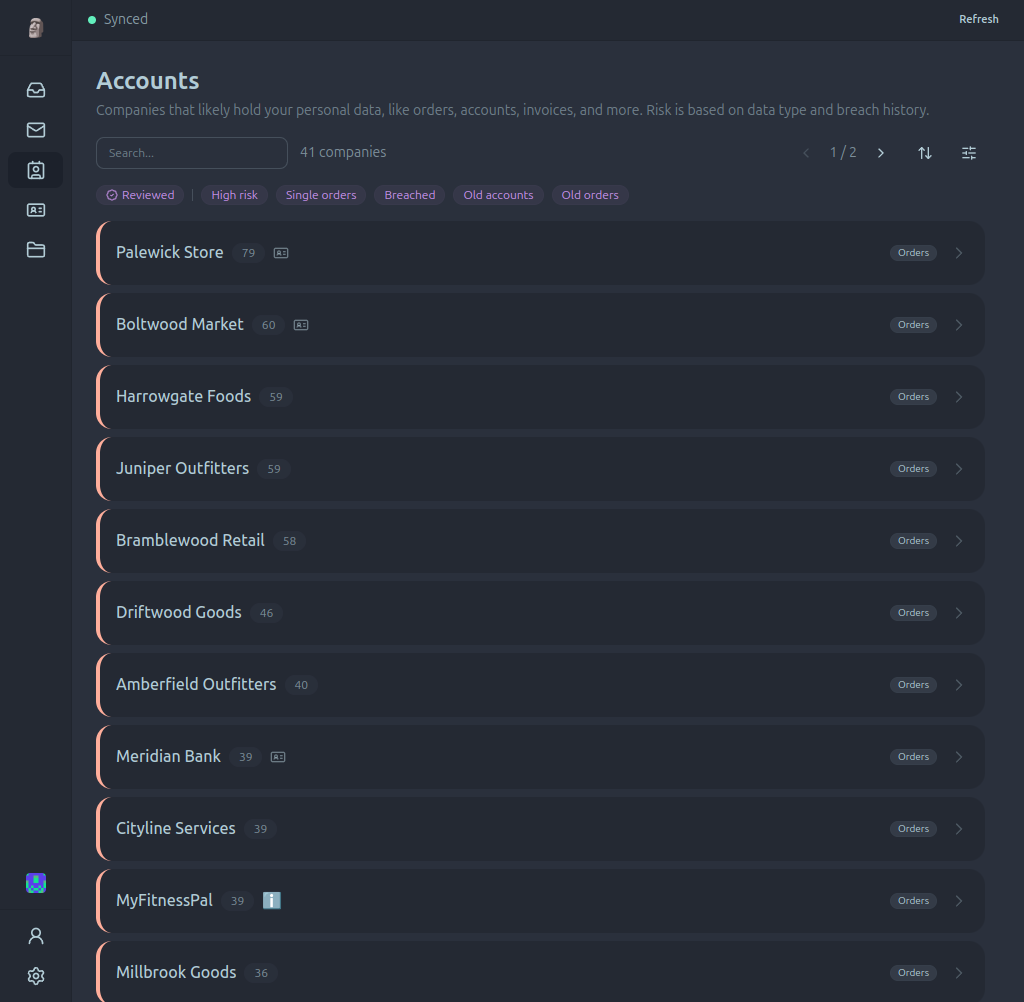This screenshot has width=1024, height=1002.
Task: Open the Meridian Bank account name
Action: pyautogui.click(x=168, y=756)
